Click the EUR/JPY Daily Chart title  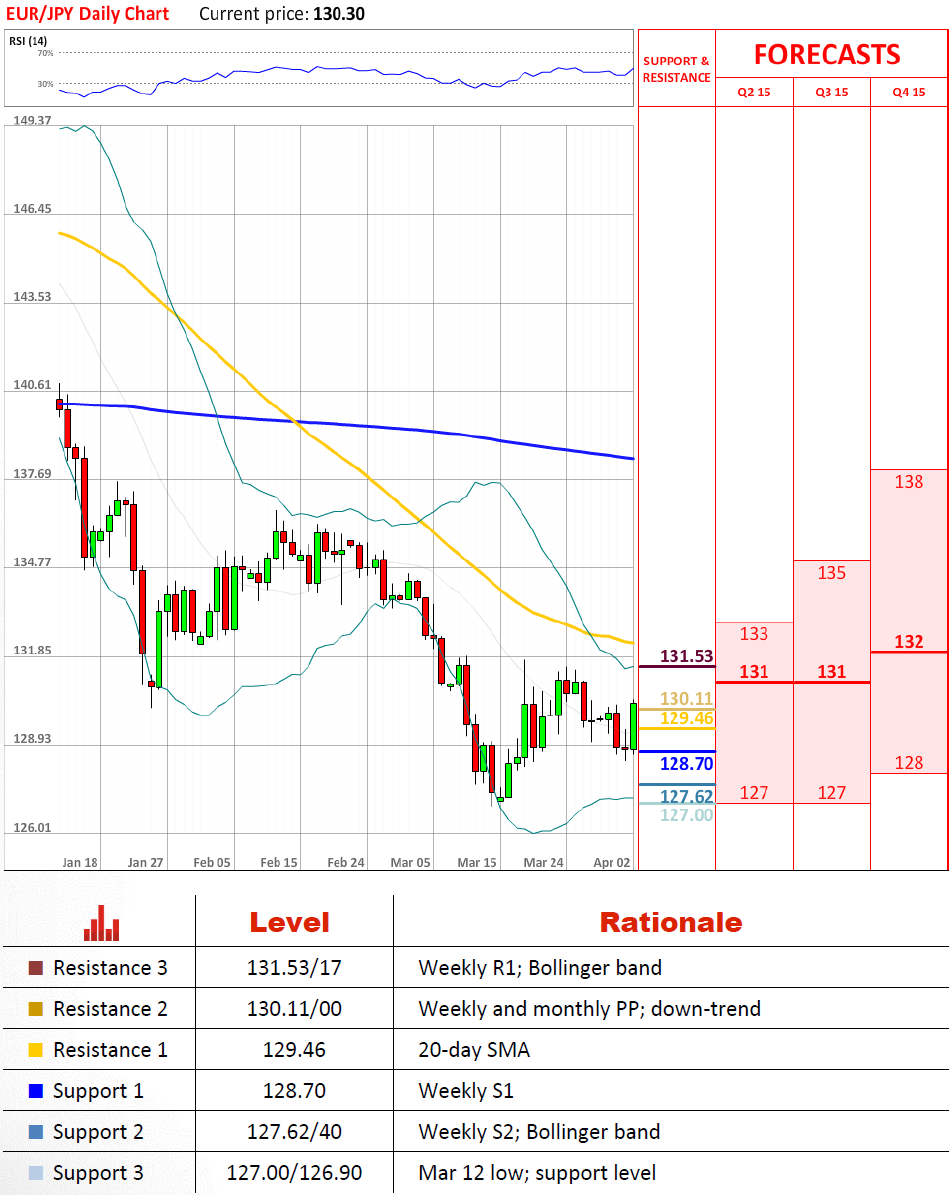[88, 14]
